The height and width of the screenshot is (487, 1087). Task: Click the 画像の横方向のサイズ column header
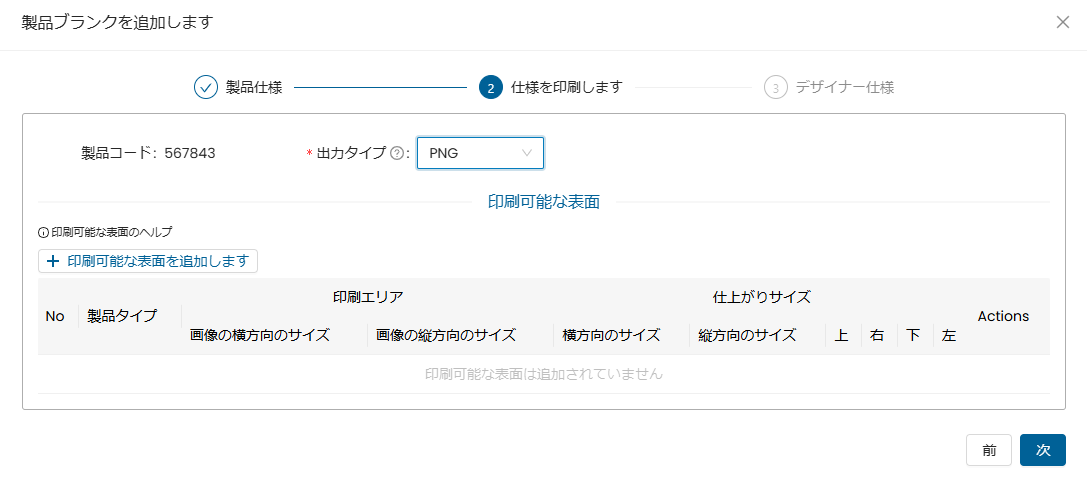(260, 335)
